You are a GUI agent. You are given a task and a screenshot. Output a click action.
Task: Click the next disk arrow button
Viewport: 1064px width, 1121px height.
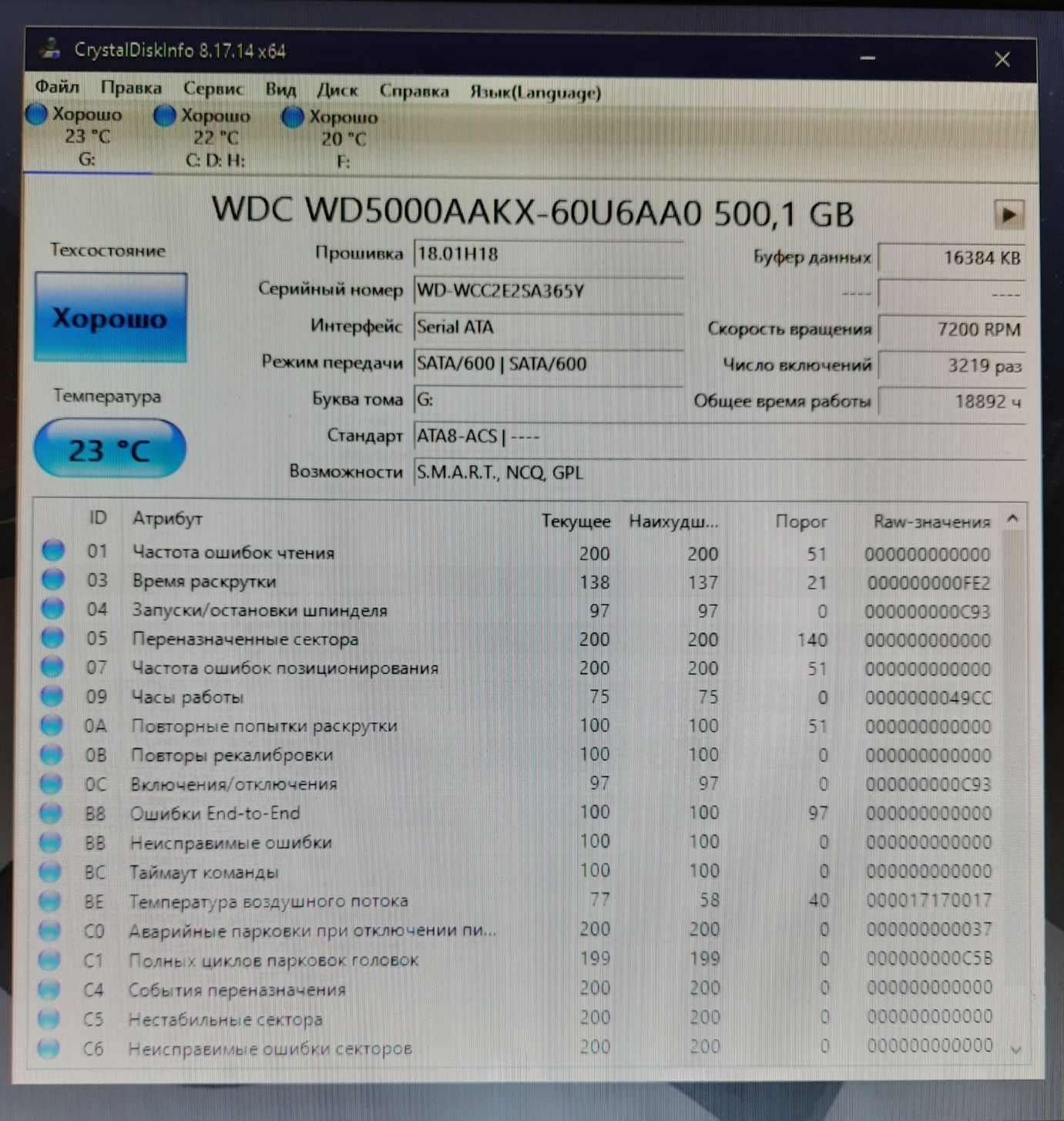coord(1009,214)
